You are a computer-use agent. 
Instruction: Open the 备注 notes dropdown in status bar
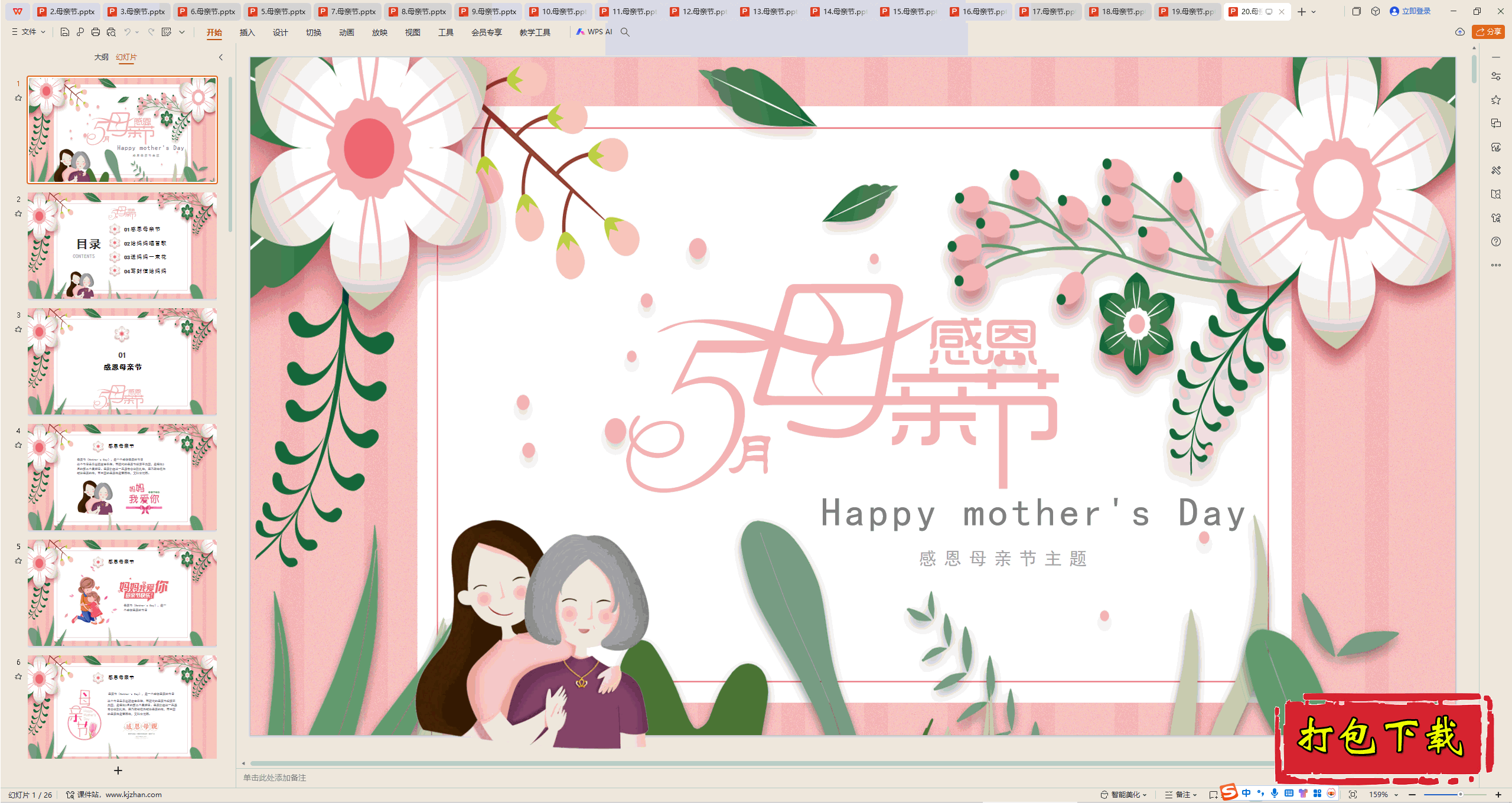pyautogui.click(x=1181, y=795)
